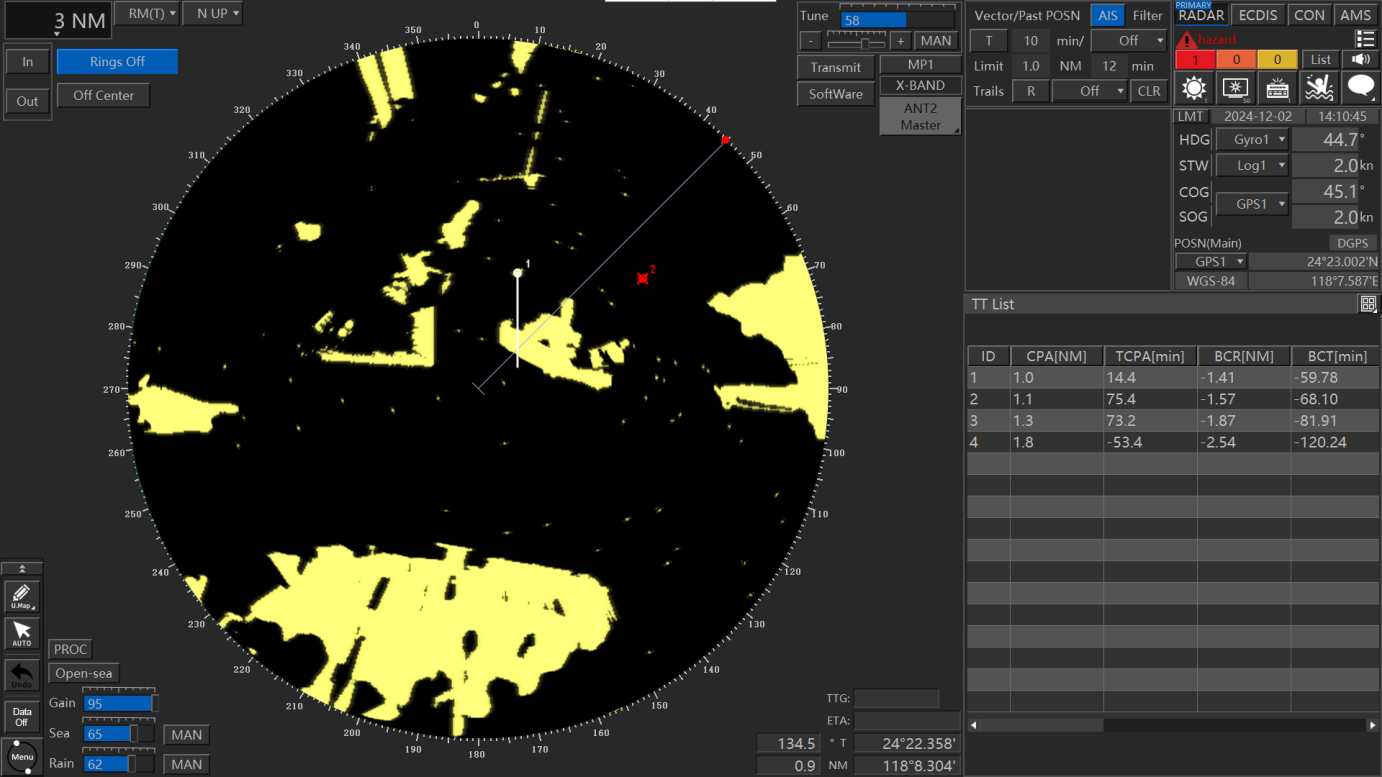Viewport: 1382px width, 777px height.
Task: Toggle the R trails reference button
Action: 1031,91
